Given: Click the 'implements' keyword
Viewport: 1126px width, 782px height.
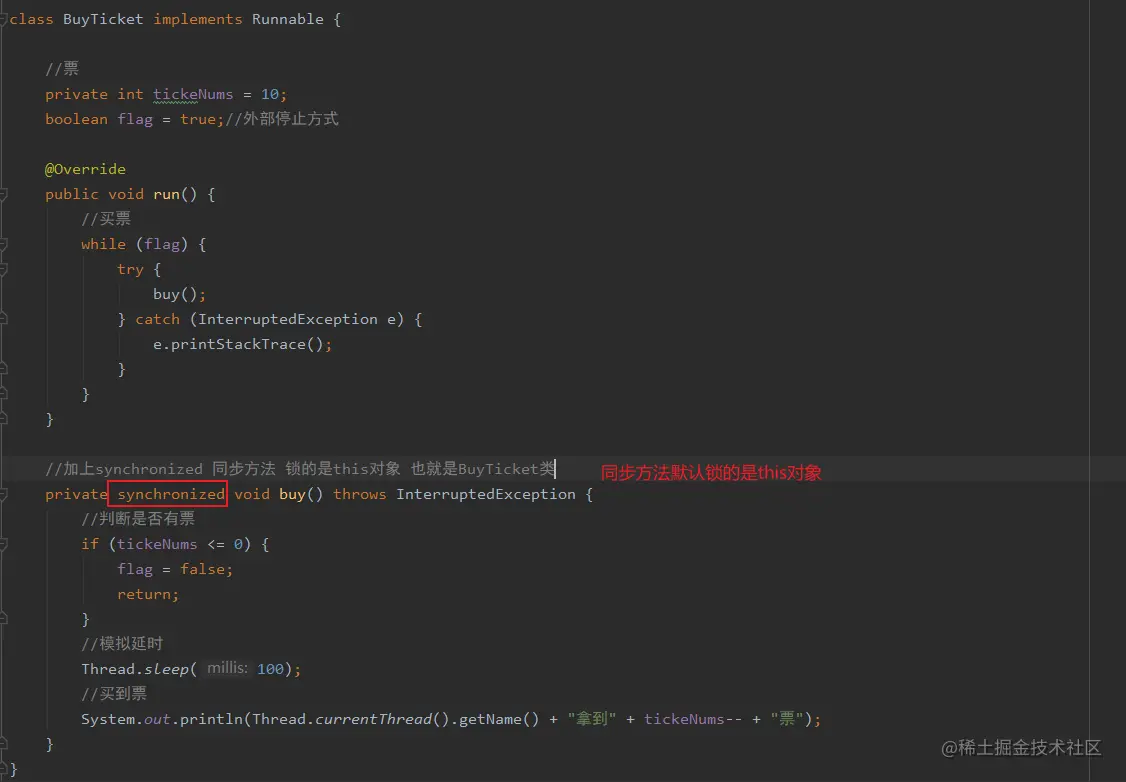Looking at the screenshot, I should (x=197, y=19).
